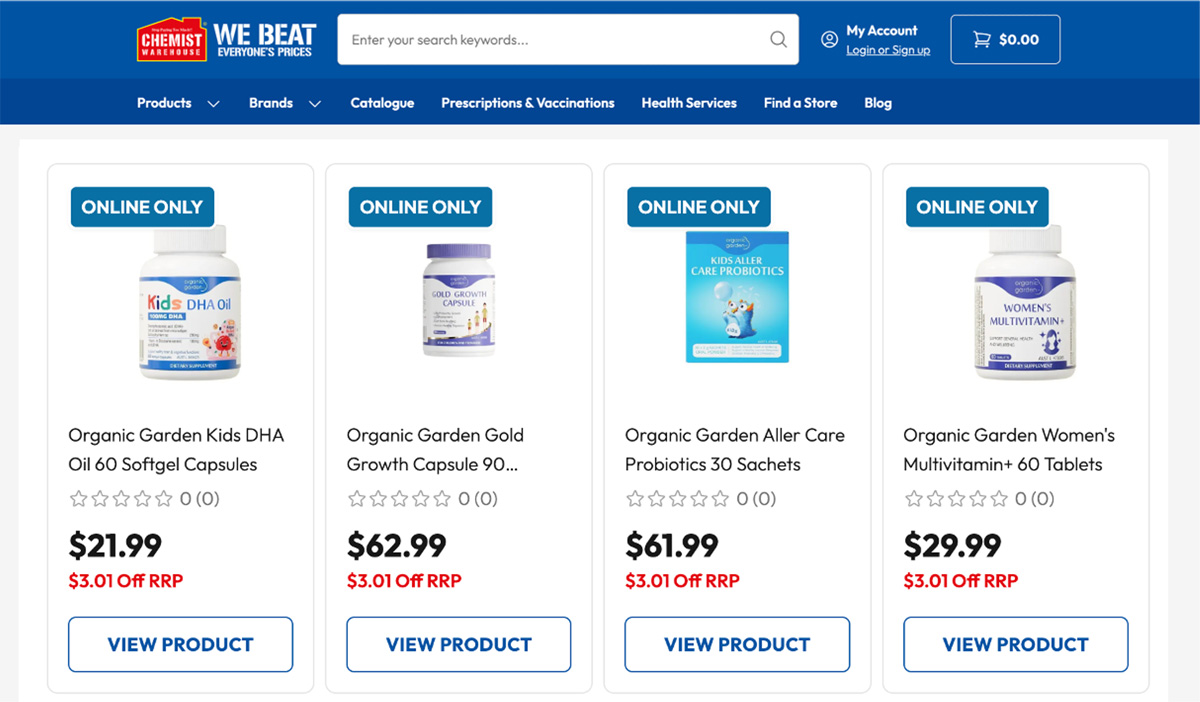Expand the Brands dropdown menu

(x=285, y=103)
